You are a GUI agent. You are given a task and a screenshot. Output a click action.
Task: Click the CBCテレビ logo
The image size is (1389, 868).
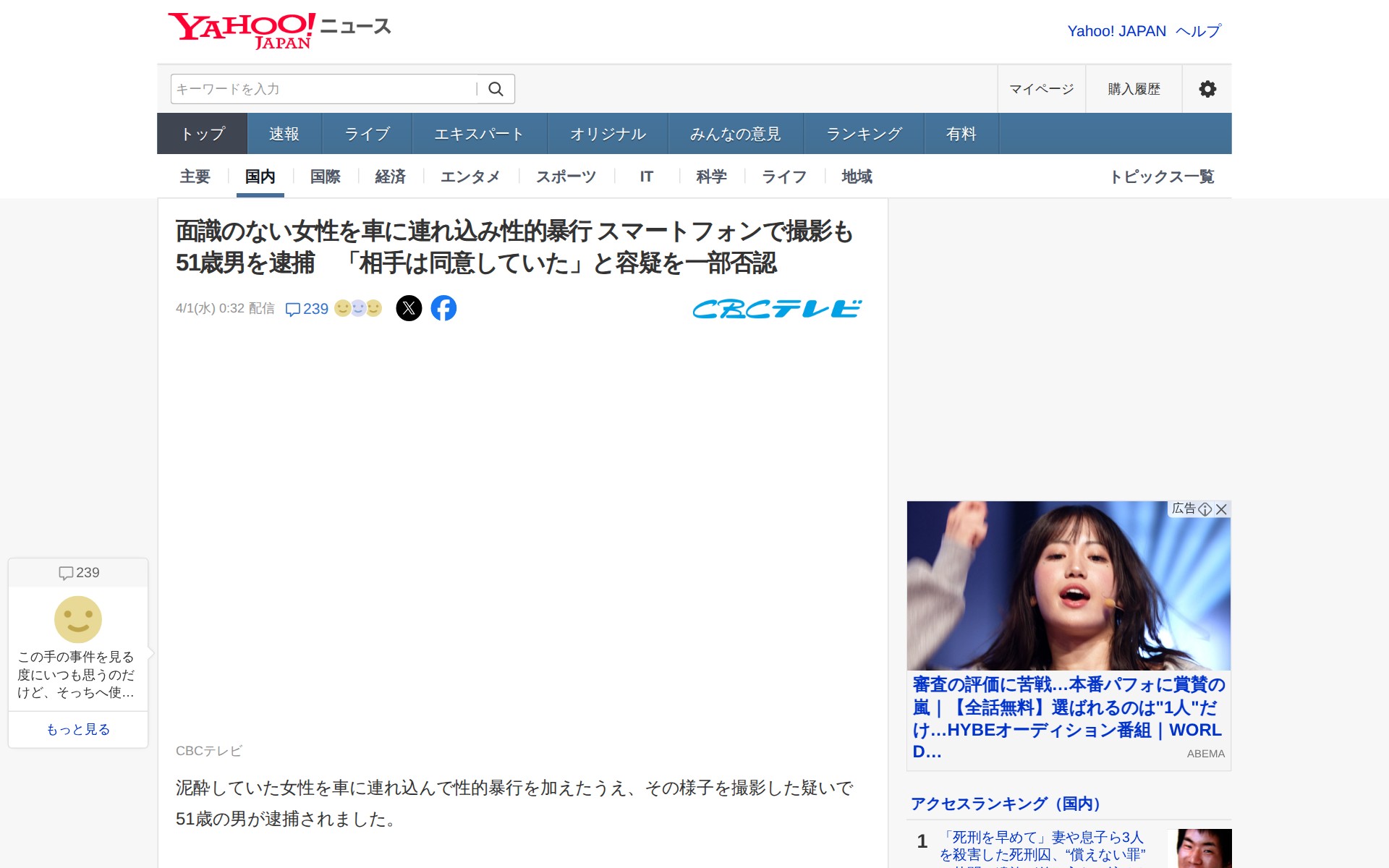point(777,309)
